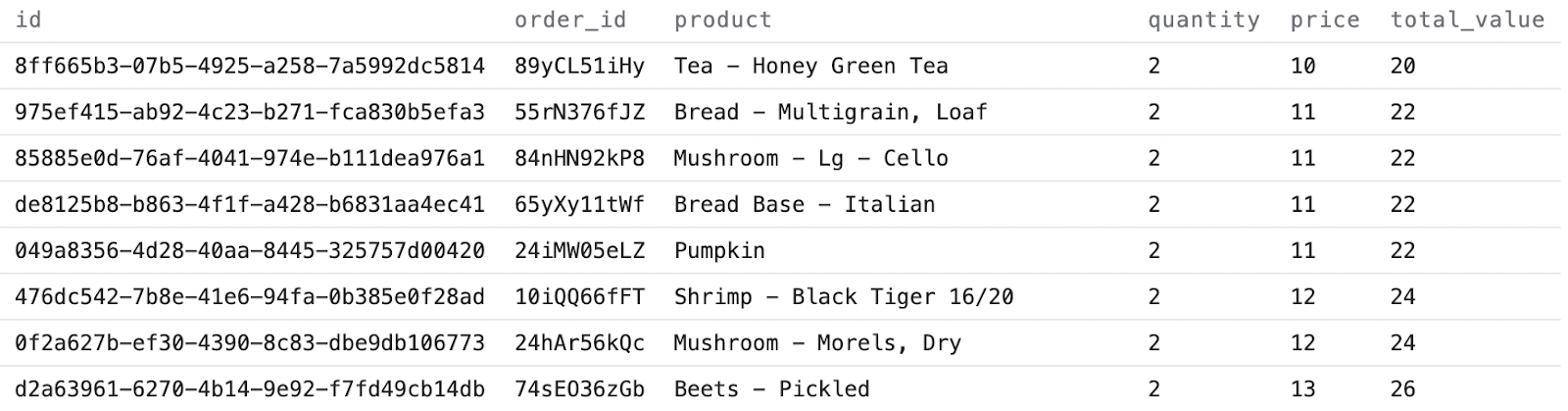
Task: Click the id column header
Action: pos(27,20)
